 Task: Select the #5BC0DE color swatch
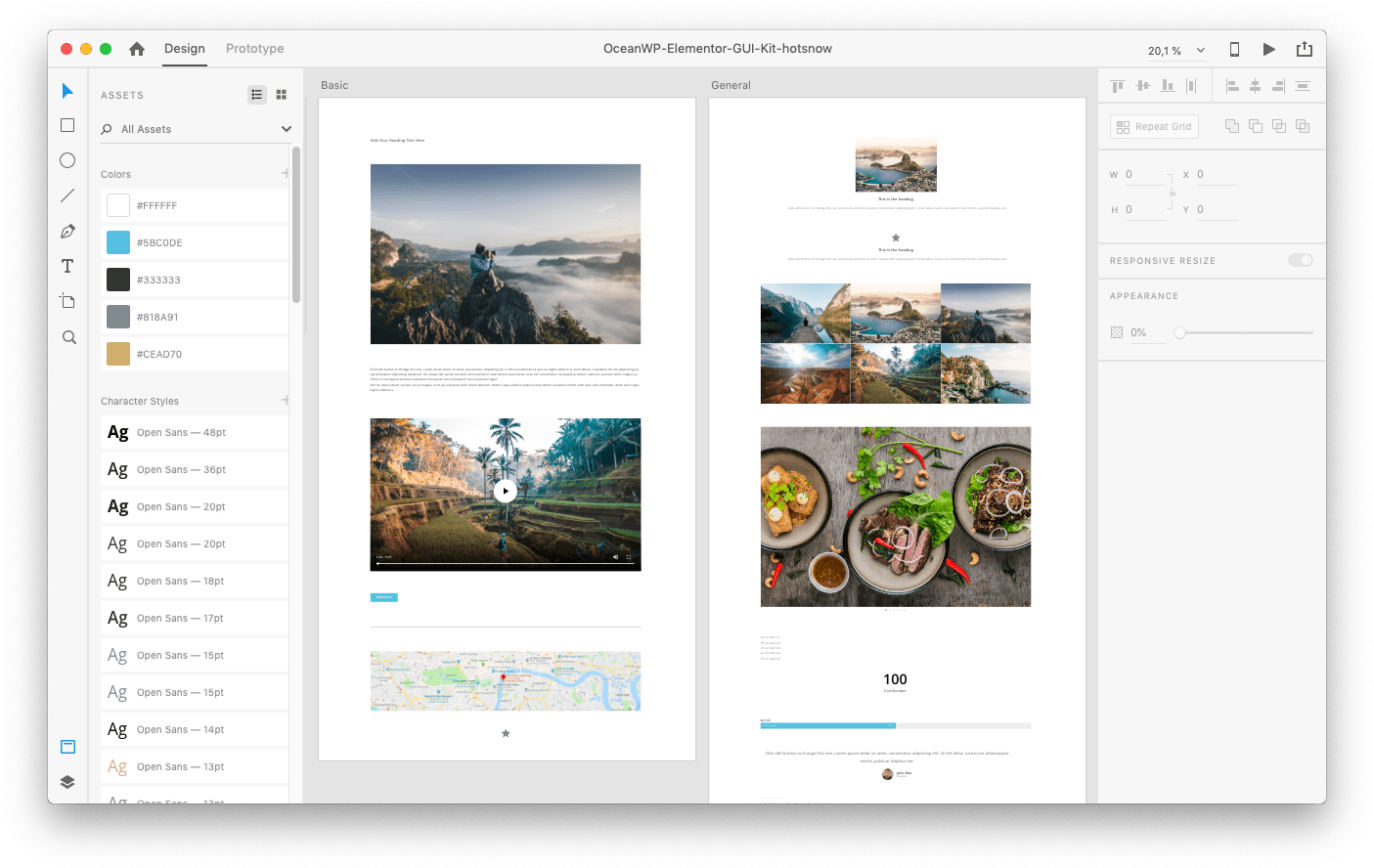[116, 241]
